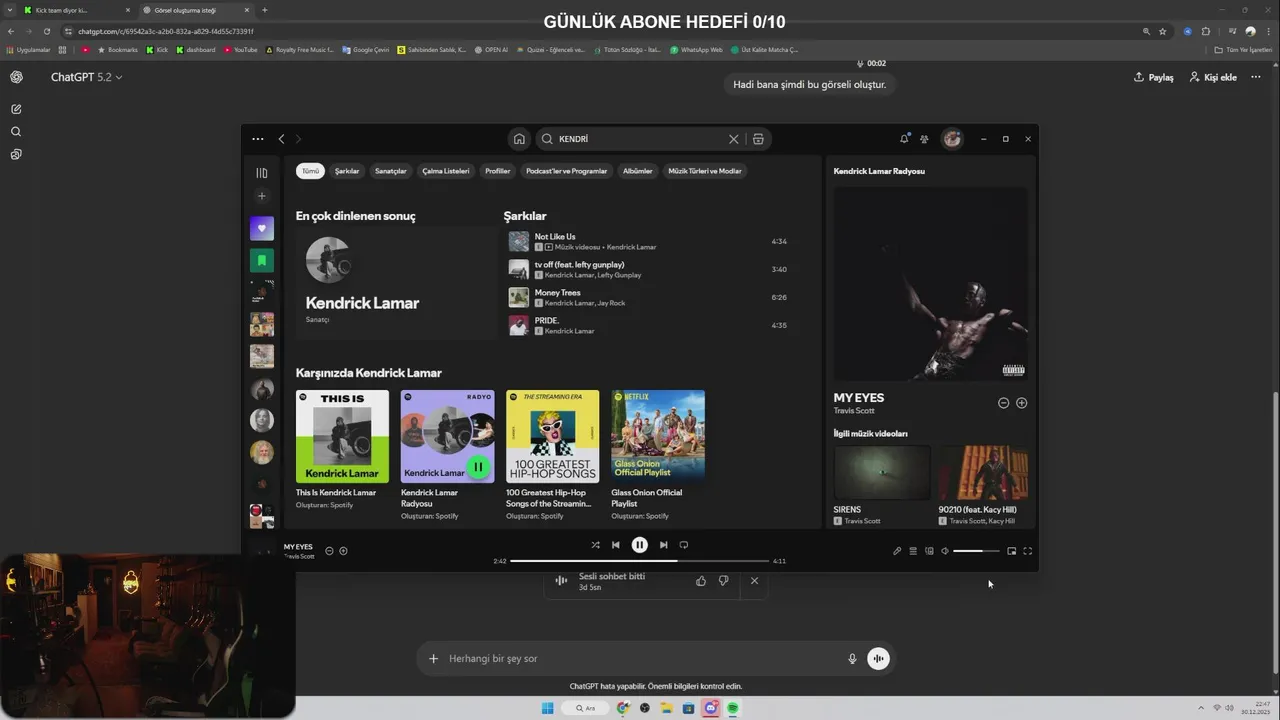The image size is (1280, 720).
Task: Pause playback with the center button
Action: pyautogui.click(x=640, y=545)
